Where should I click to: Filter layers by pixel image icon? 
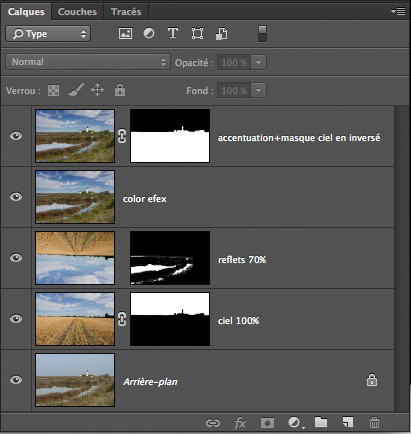(x=125, y=34)
